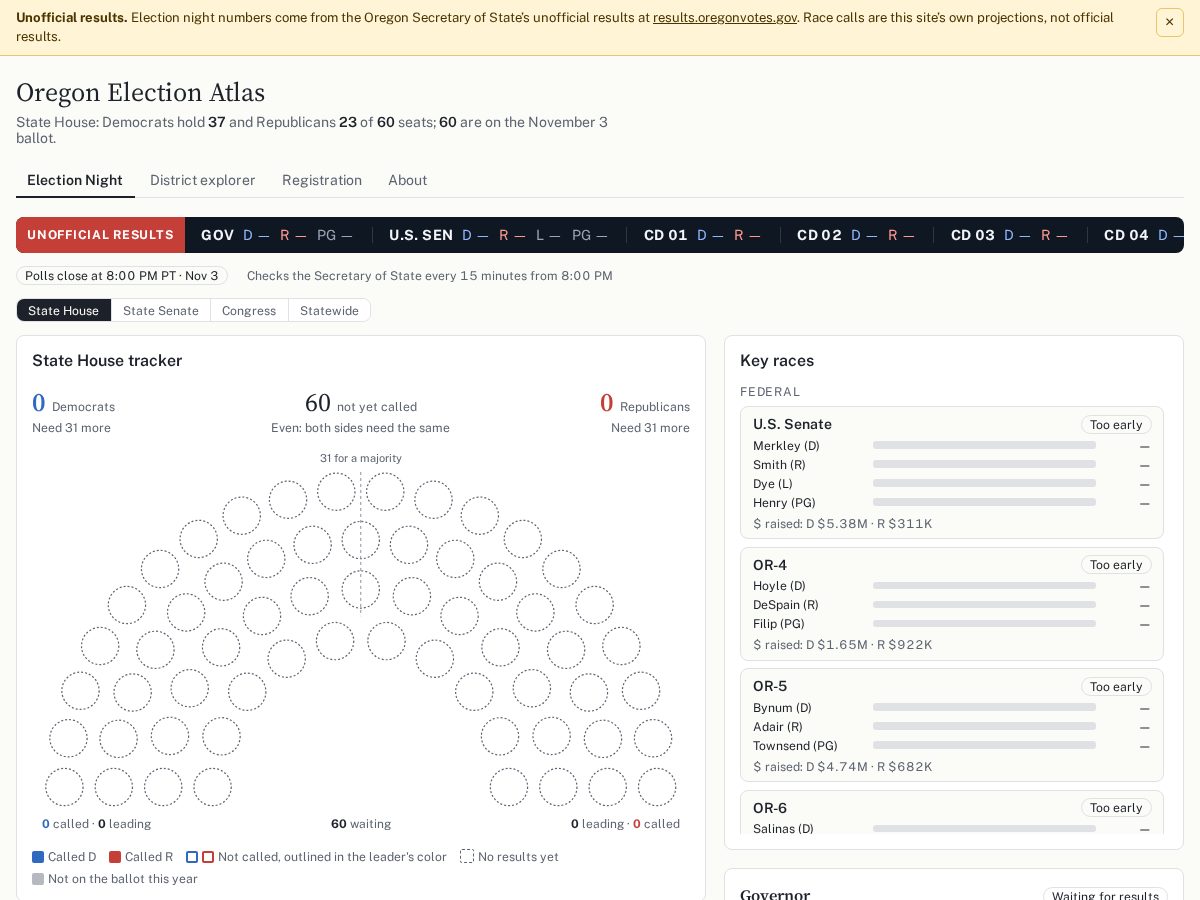Select the Congress segment

tap(249, 310)
